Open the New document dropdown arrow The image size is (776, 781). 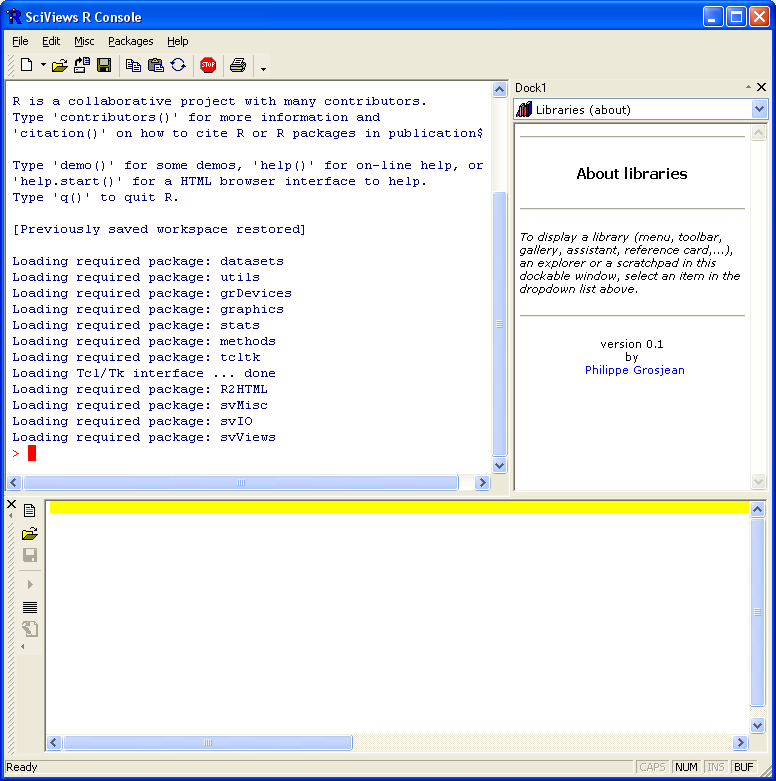click(x=43, y=65)
